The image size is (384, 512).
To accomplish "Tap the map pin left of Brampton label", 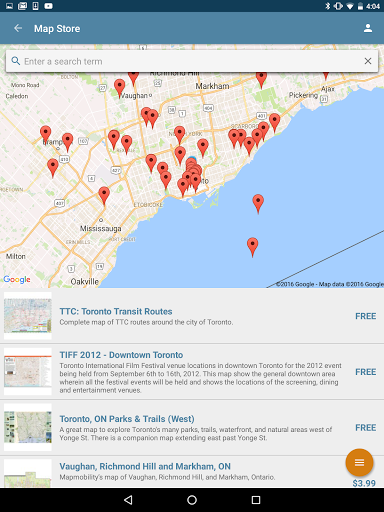I will pyautogui.click(x=46, y=135).
